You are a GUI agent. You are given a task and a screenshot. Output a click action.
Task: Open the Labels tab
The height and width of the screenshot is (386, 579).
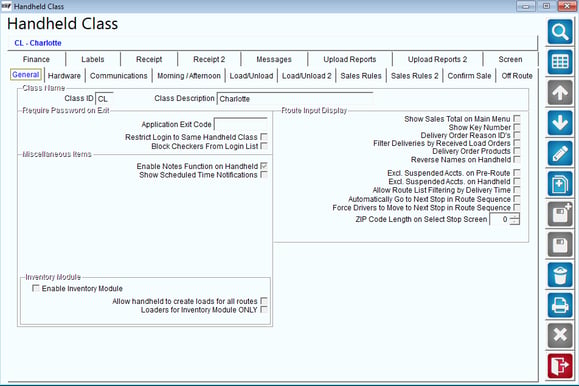[x=93, y=59]
